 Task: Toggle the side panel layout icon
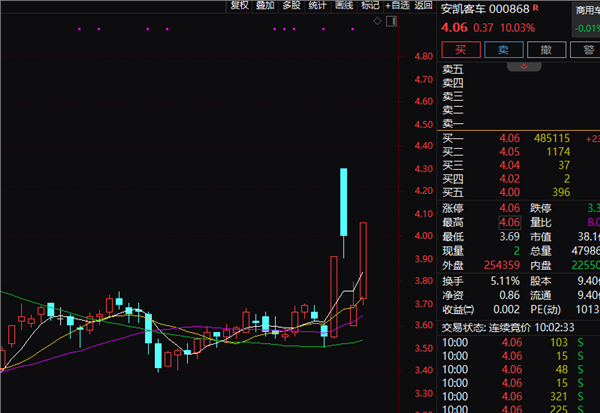(391, 21)
